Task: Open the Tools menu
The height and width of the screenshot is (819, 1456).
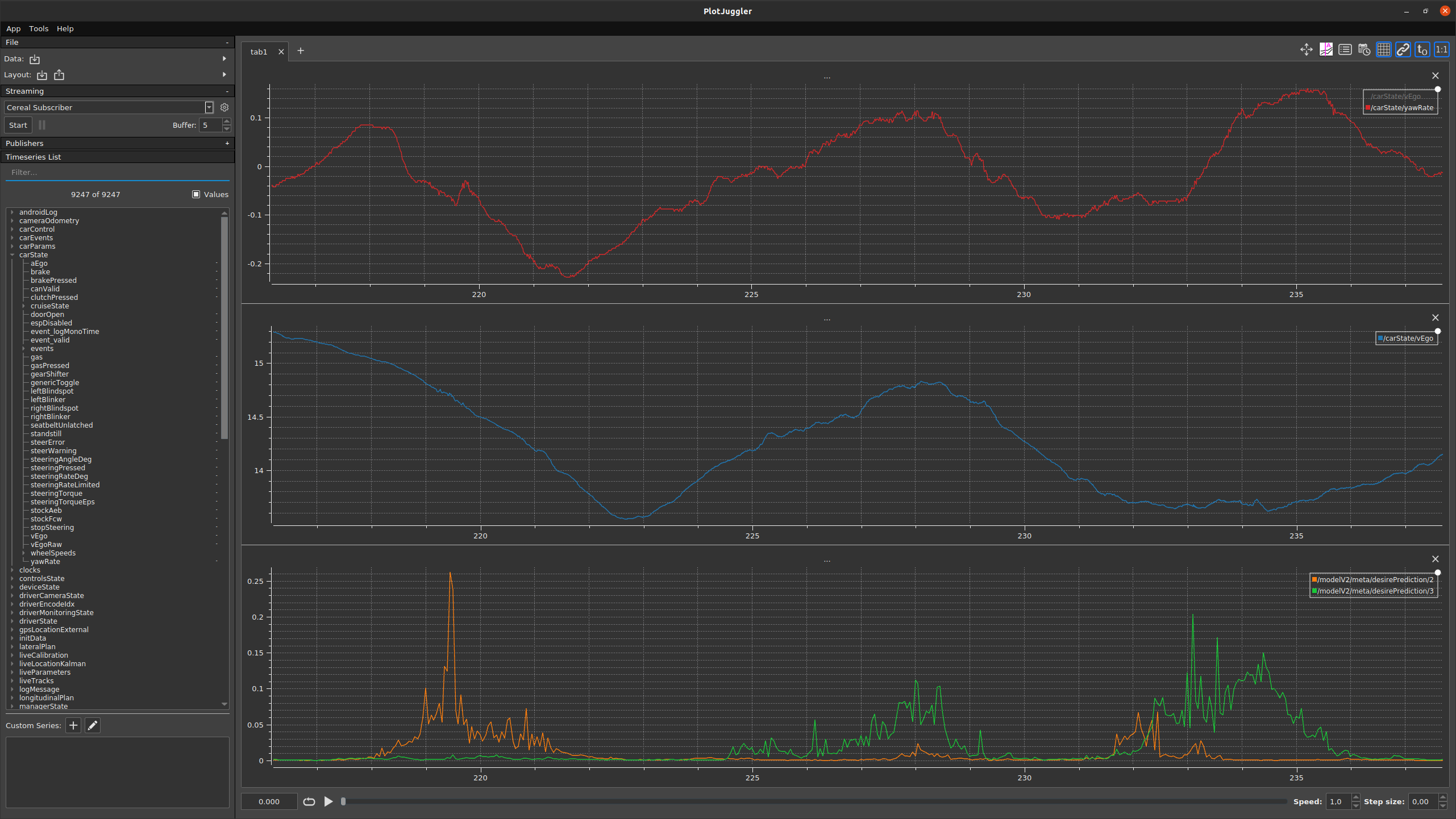Action: 38,28
